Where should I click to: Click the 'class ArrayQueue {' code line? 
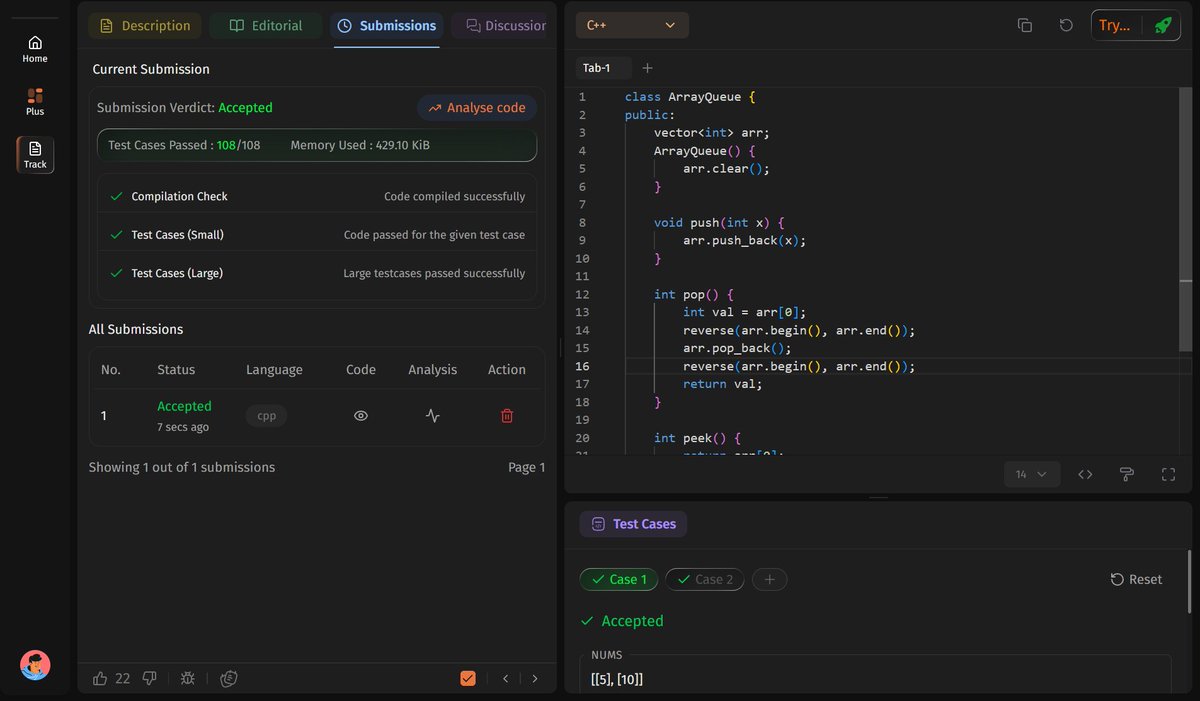pyautogui.click(x=690, y=97)
